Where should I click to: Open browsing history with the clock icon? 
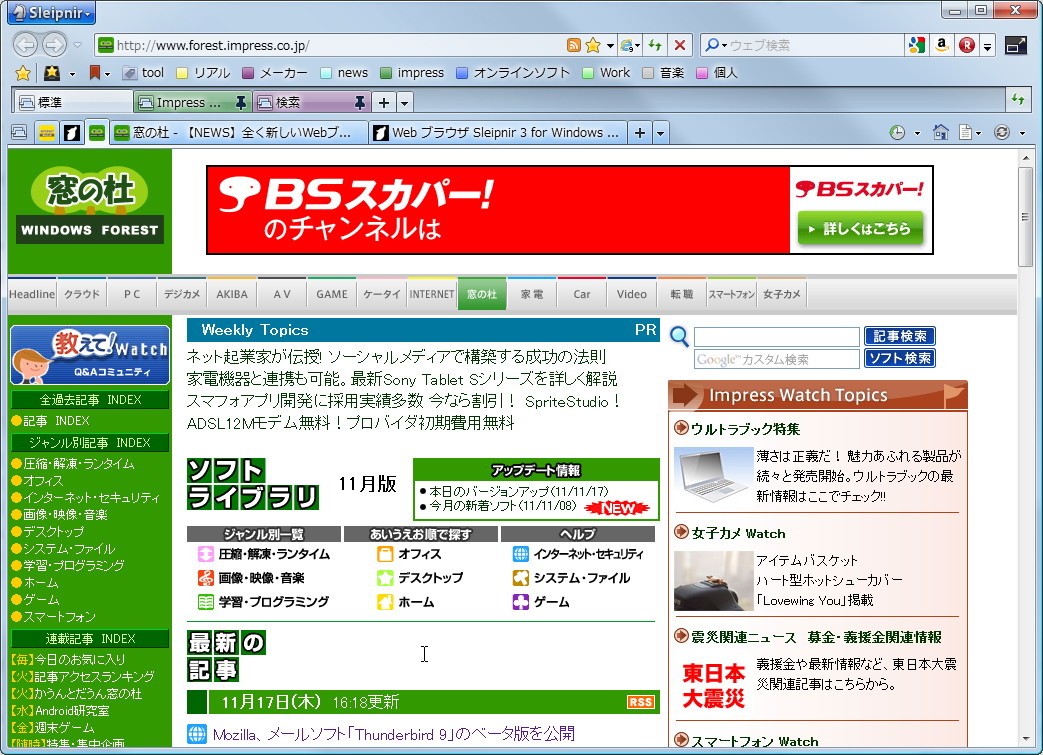tap(897, 131)
